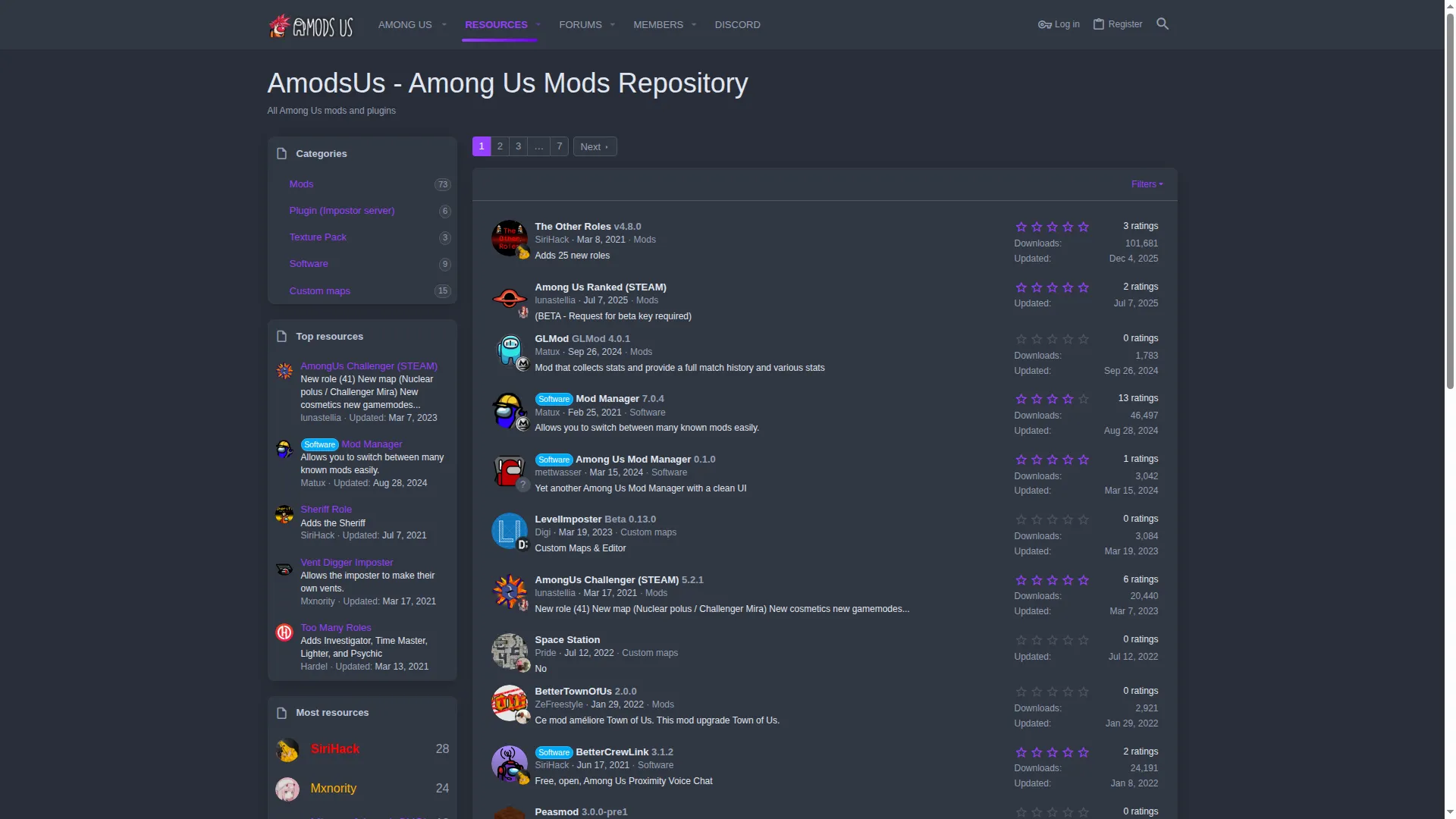The image size is (1456, 819).
Task: Open the Space Station resource icon
Action: 510,651
